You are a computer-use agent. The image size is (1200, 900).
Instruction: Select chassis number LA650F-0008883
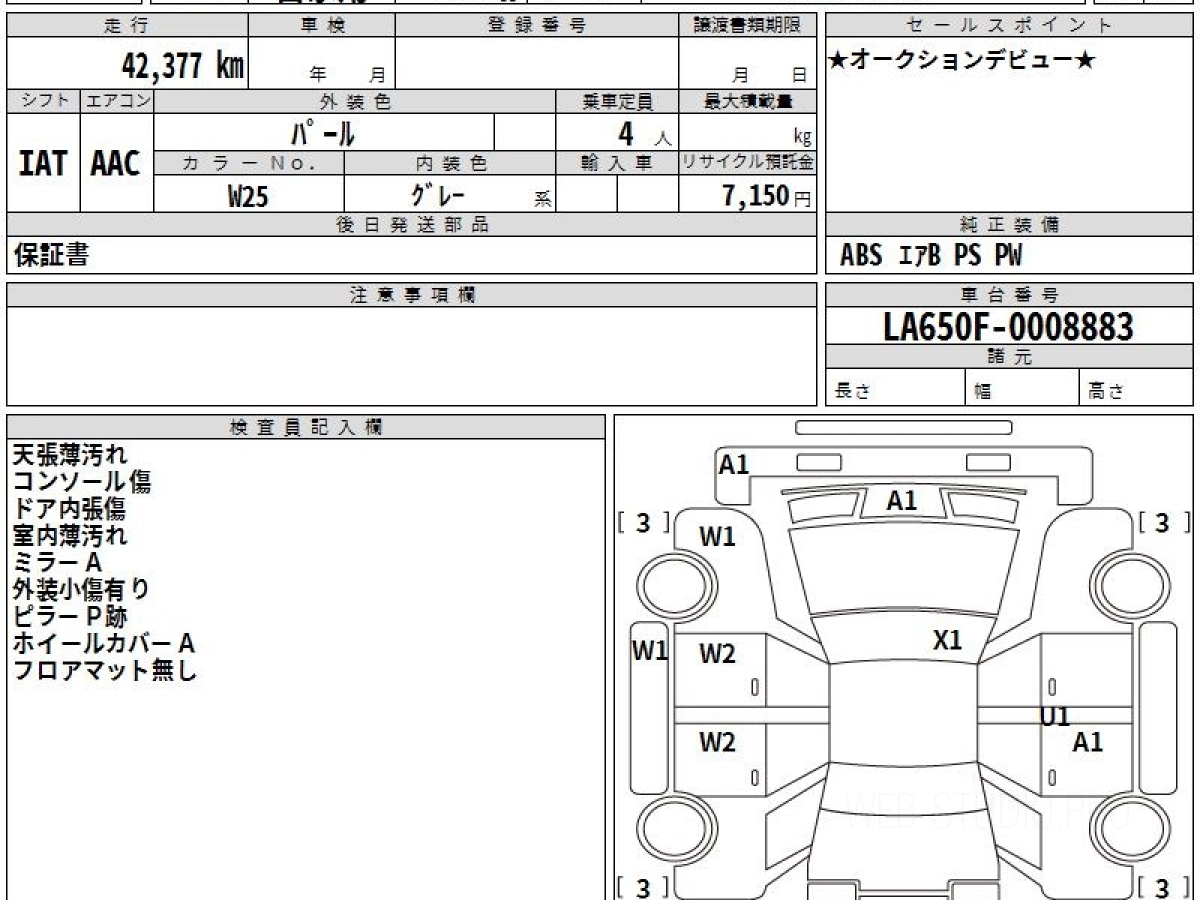(1009, 326)
